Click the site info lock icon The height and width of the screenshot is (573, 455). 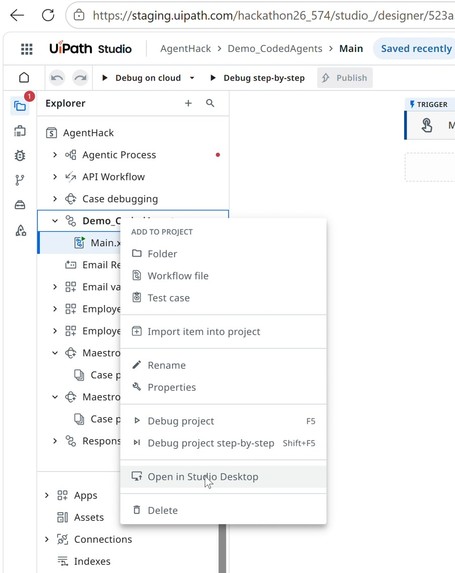pos(79,15)
